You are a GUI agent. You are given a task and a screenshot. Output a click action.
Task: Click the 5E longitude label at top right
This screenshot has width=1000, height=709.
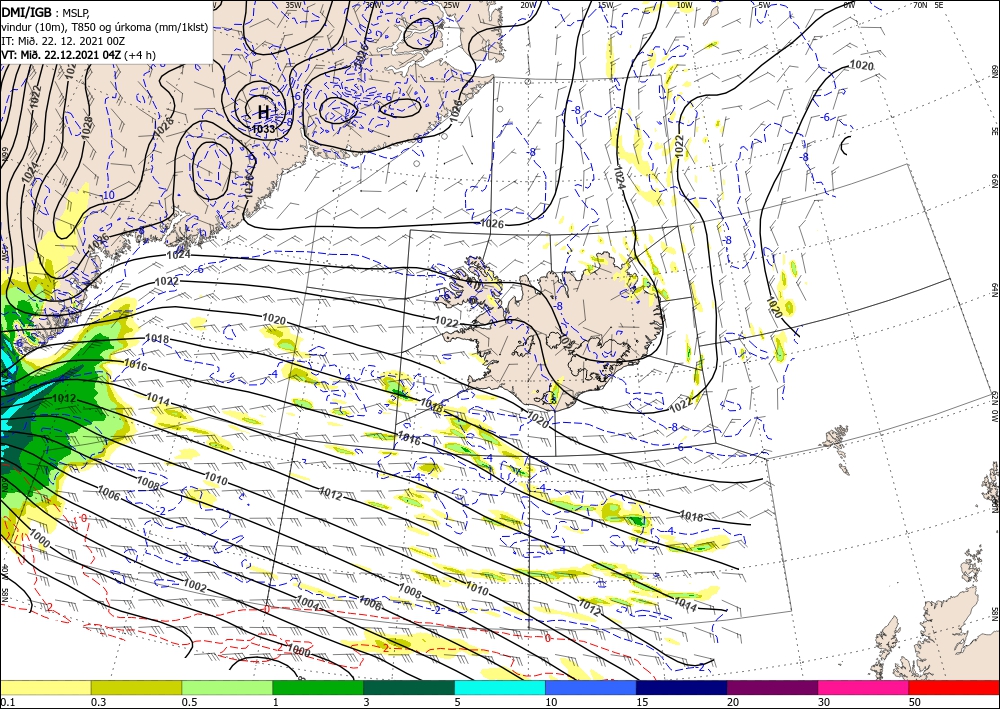point(939,5)
